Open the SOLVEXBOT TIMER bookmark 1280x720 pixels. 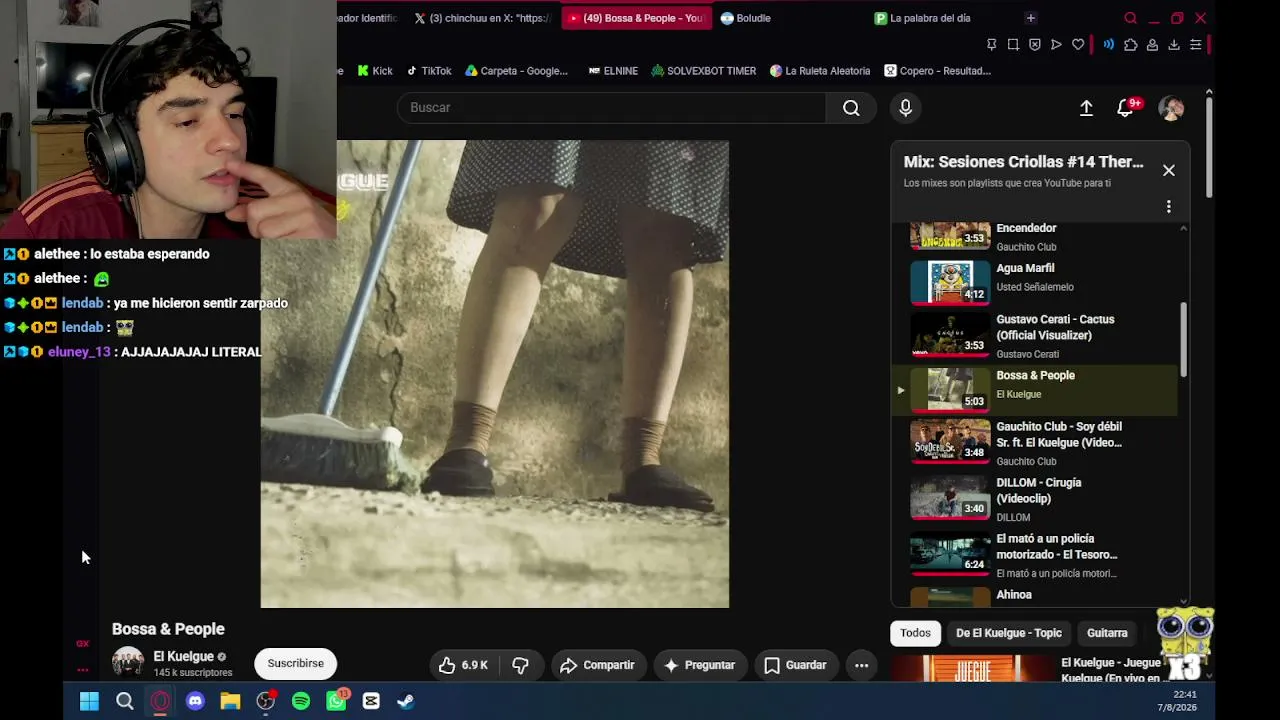(703, 71)
